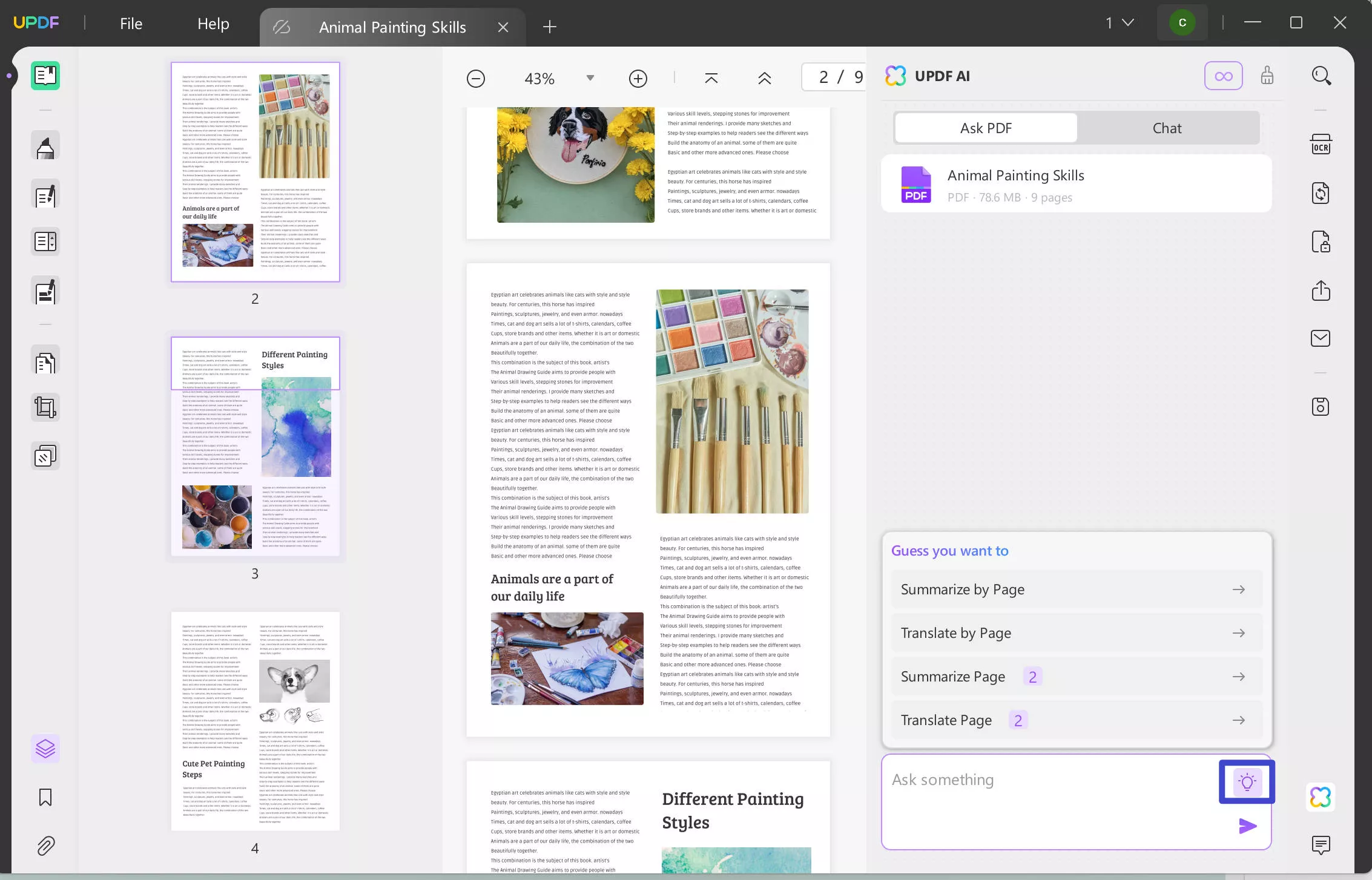Open the Form preparation tool in left sidebar
Viewport: 1372px width, 880px height.
45,242
